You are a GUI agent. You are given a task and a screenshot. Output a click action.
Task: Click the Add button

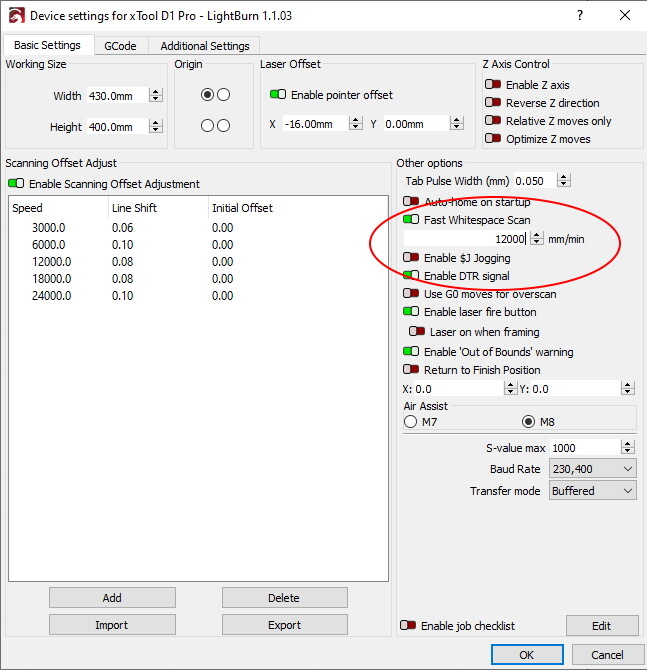[x=112, y=597]
